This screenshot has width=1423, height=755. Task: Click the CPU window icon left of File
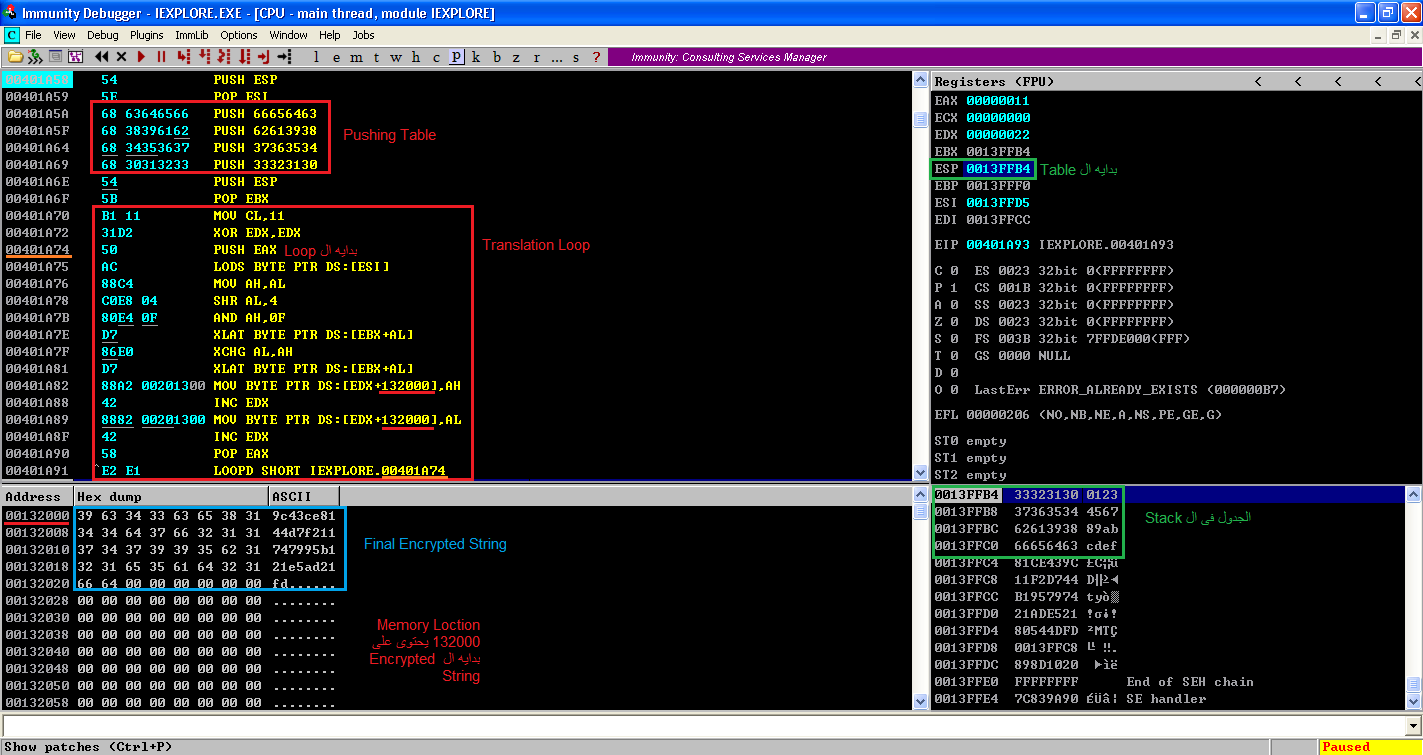(11, 35)
